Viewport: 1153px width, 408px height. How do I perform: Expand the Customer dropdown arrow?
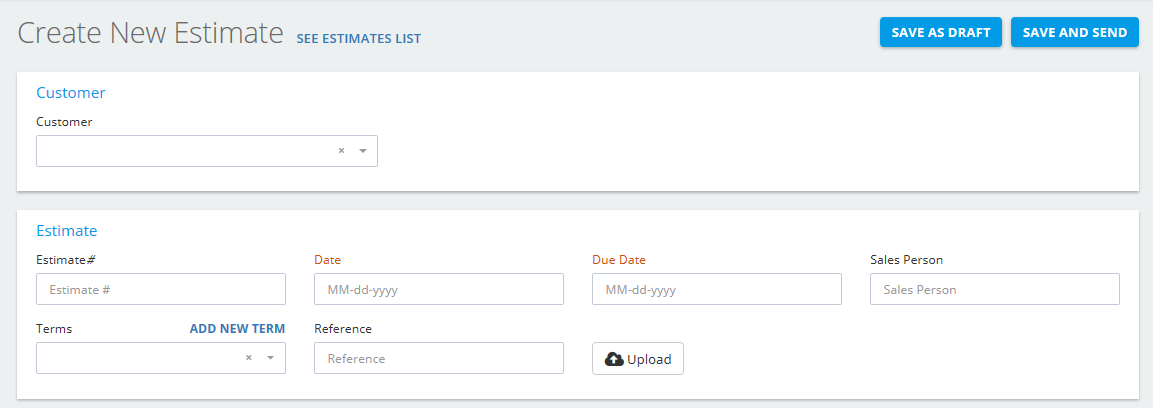[x=363, y=151]
